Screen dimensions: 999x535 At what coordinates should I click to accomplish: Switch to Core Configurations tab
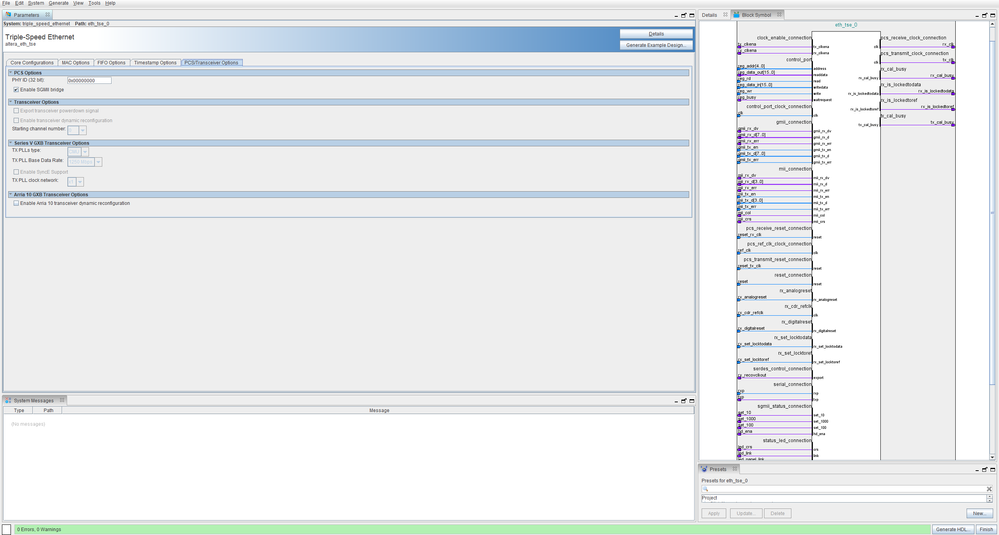coord(32,62)
